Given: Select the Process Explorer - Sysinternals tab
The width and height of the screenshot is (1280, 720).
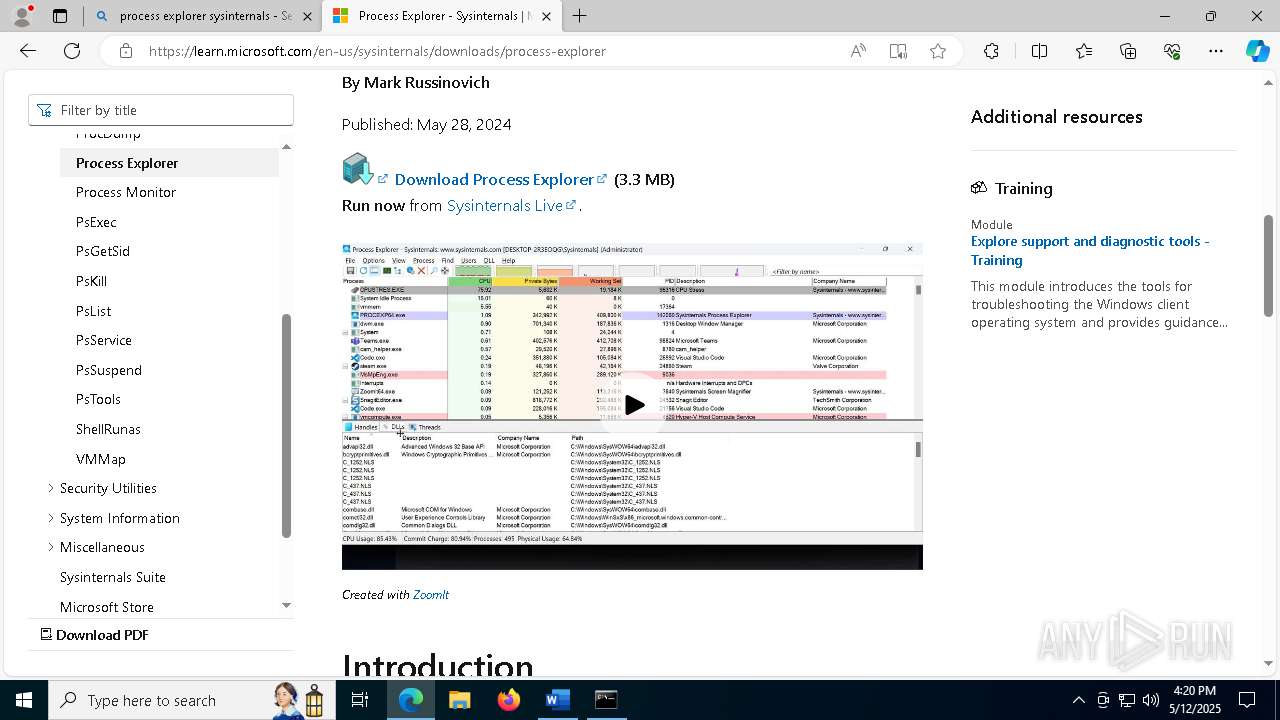Looking at the screenshot, I should pyautogui.click(x=435, y=16).
